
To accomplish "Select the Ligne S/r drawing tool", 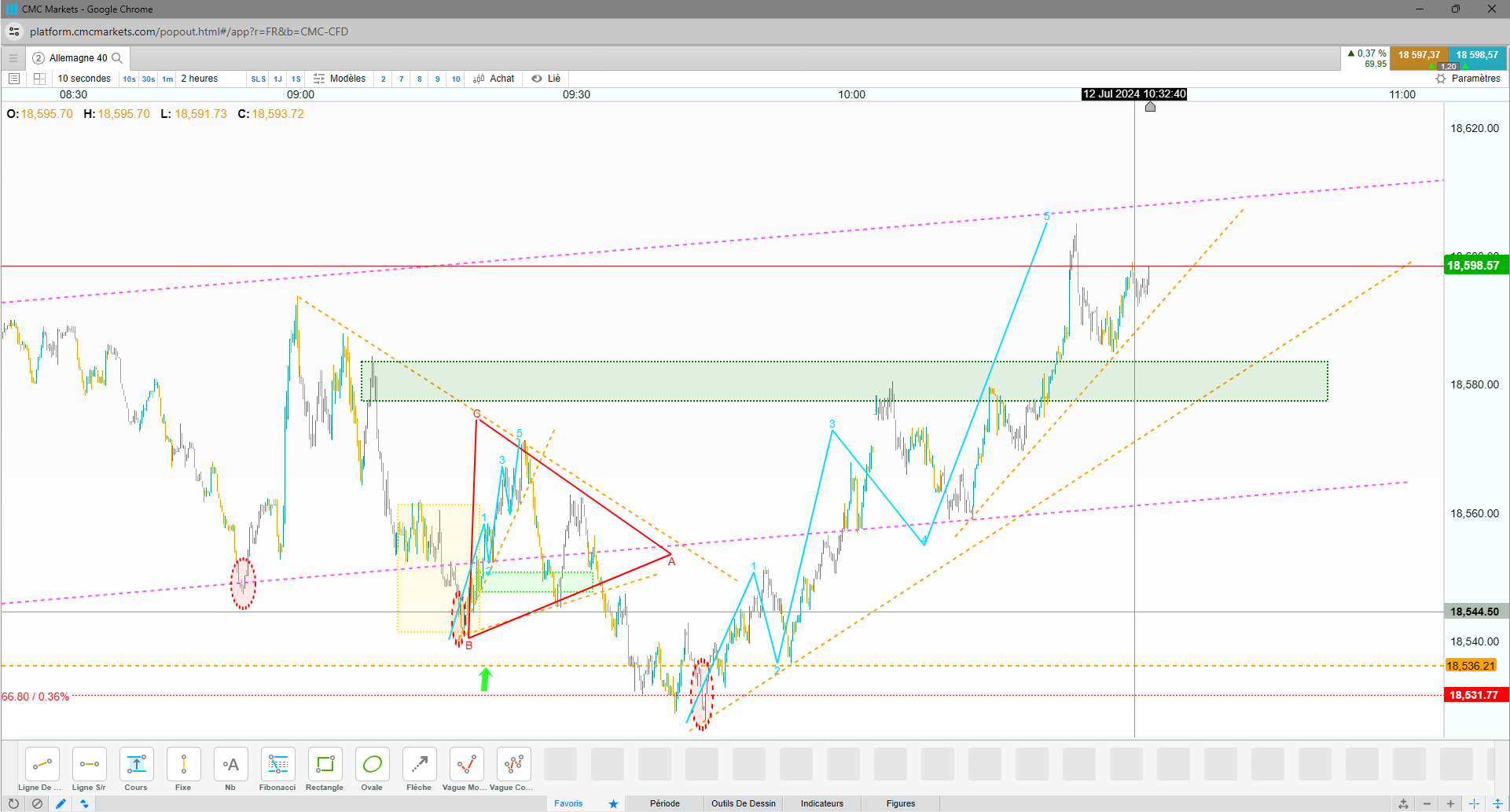I will 90,764.
